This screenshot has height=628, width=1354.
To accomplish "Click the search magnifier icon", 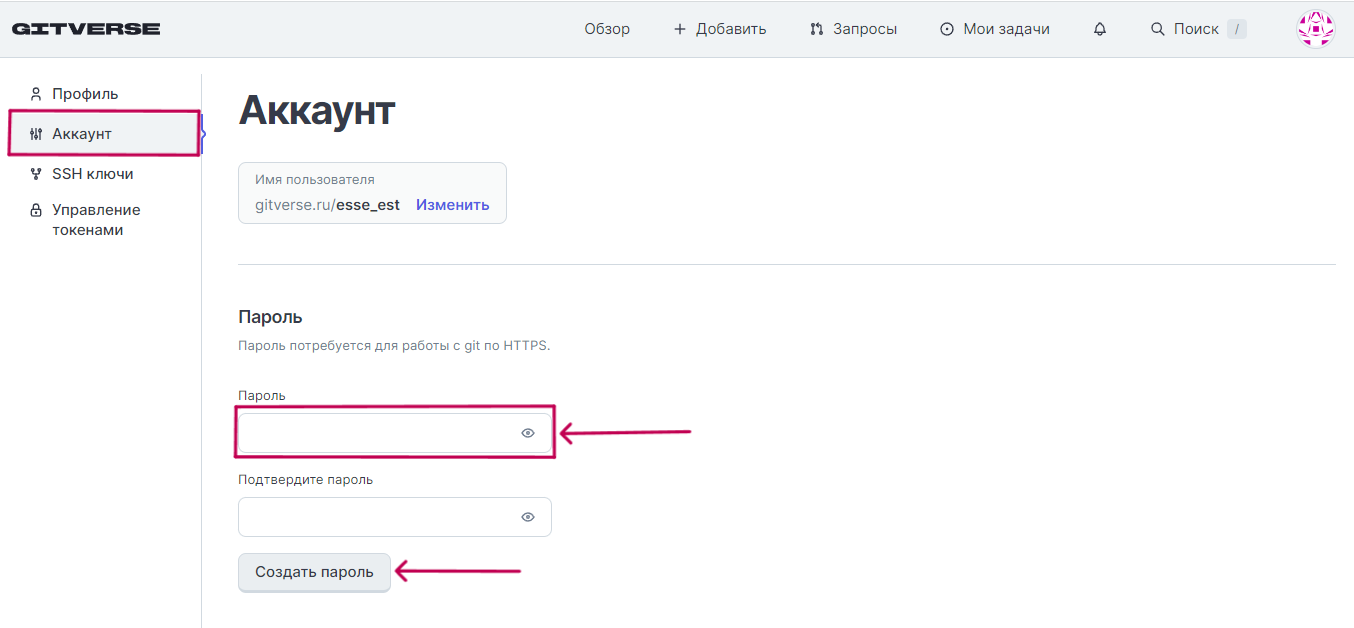I will [x=1158, y=29].
